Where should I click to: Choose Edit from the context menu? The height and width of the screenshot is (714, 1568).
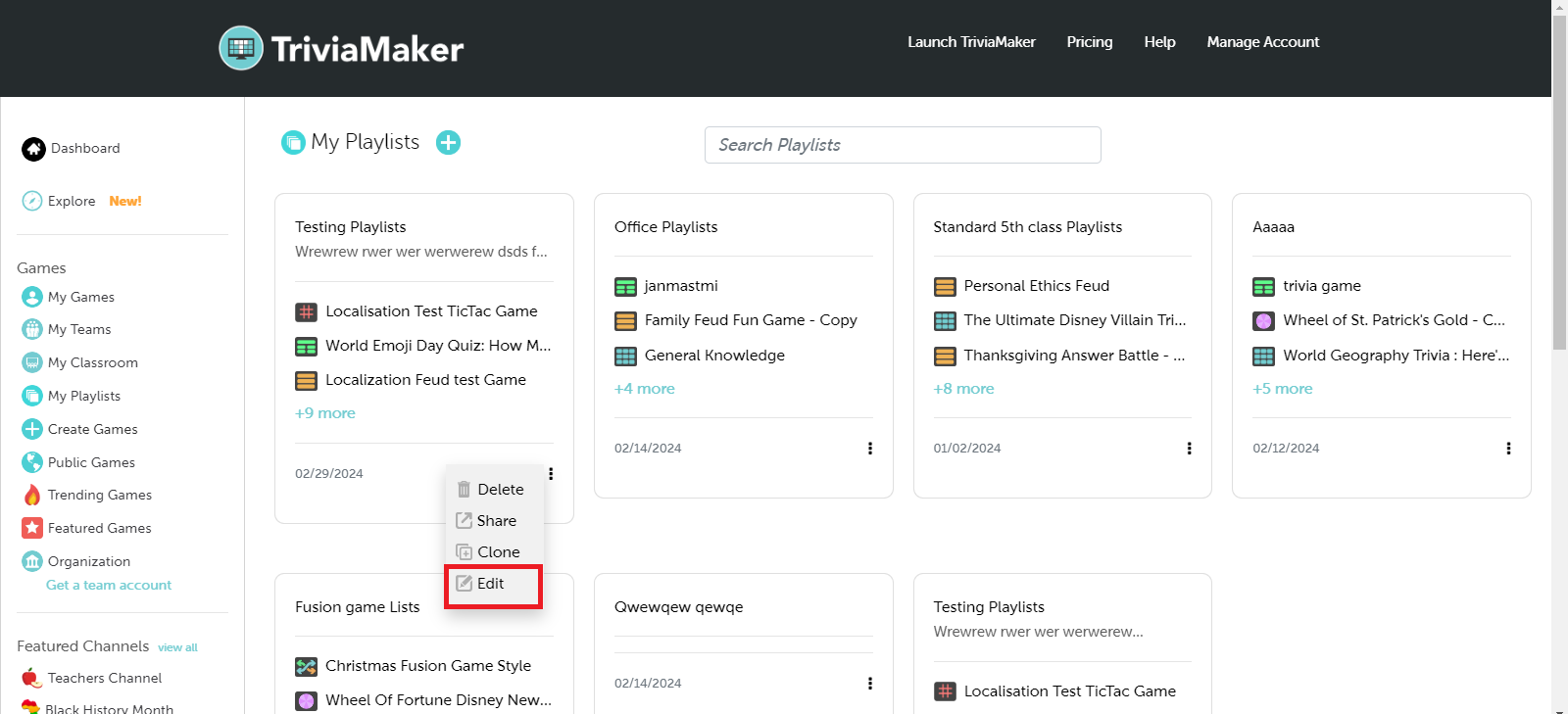tap(491, 584)
